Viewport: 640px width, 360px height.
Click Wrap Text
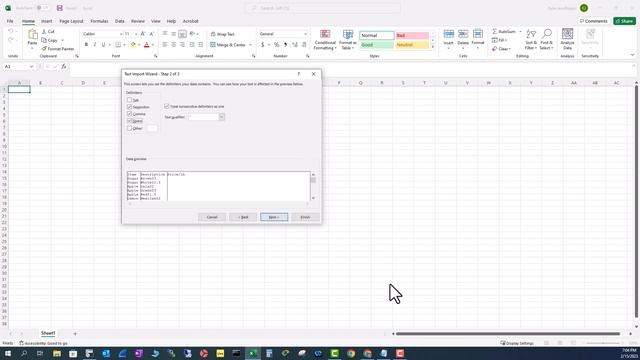[x=222, y=34]
